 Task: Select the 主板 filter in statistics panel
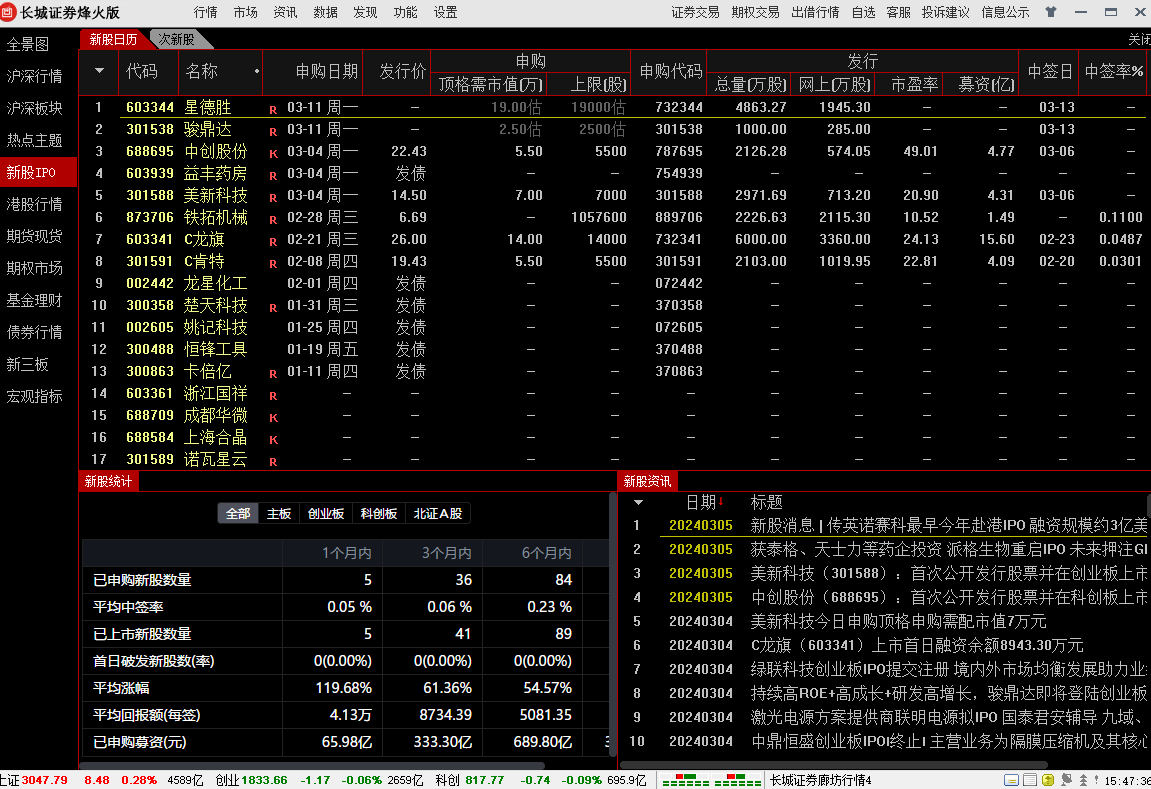[x=279, y=513]
